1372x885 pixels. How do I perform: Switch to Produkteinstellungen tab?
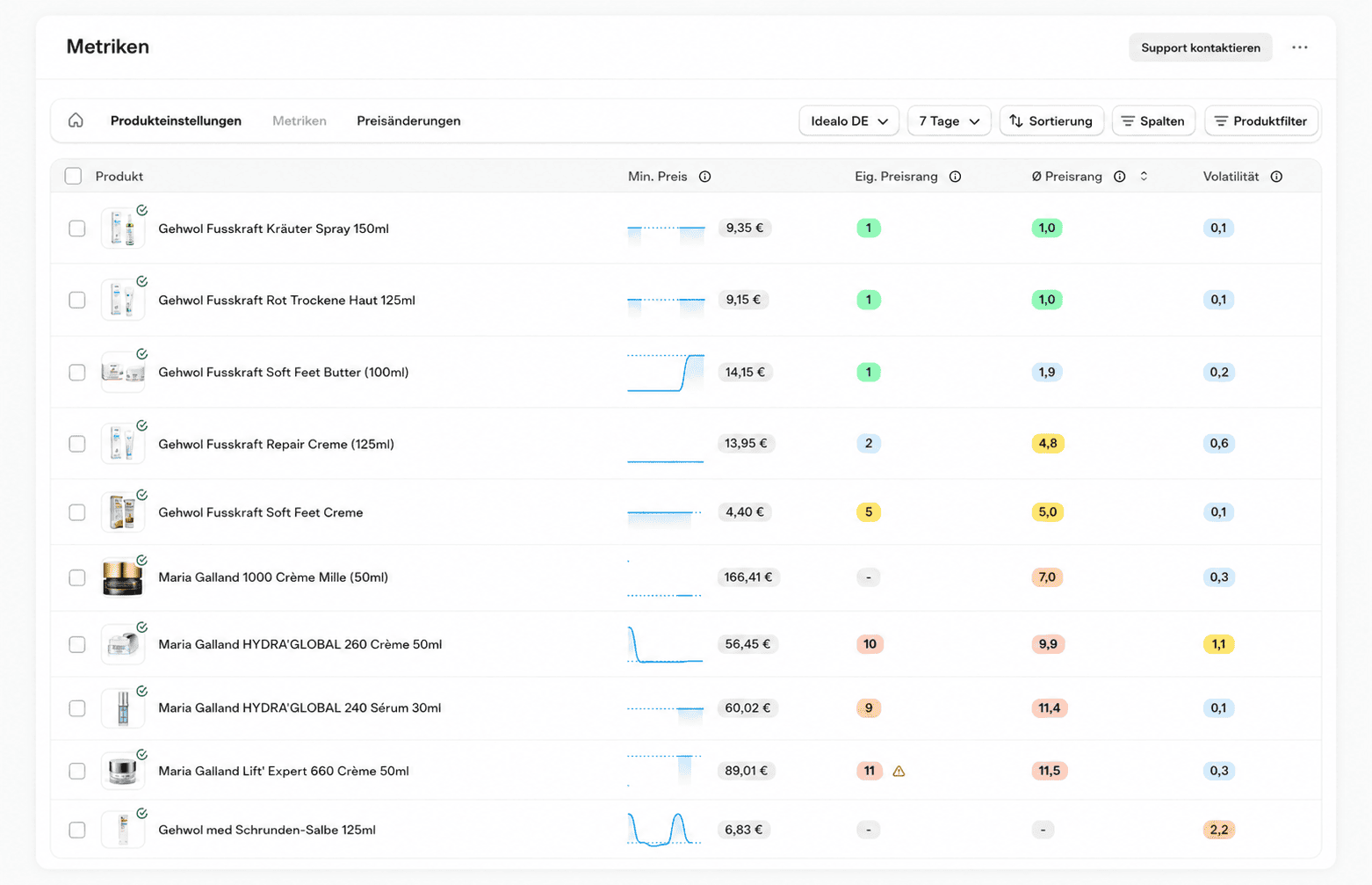point(176,121)
